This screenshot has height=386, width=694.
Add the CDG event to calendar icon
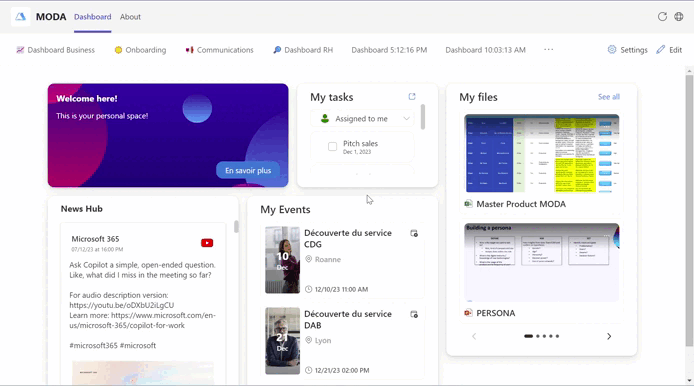click(x=414, y=233)
